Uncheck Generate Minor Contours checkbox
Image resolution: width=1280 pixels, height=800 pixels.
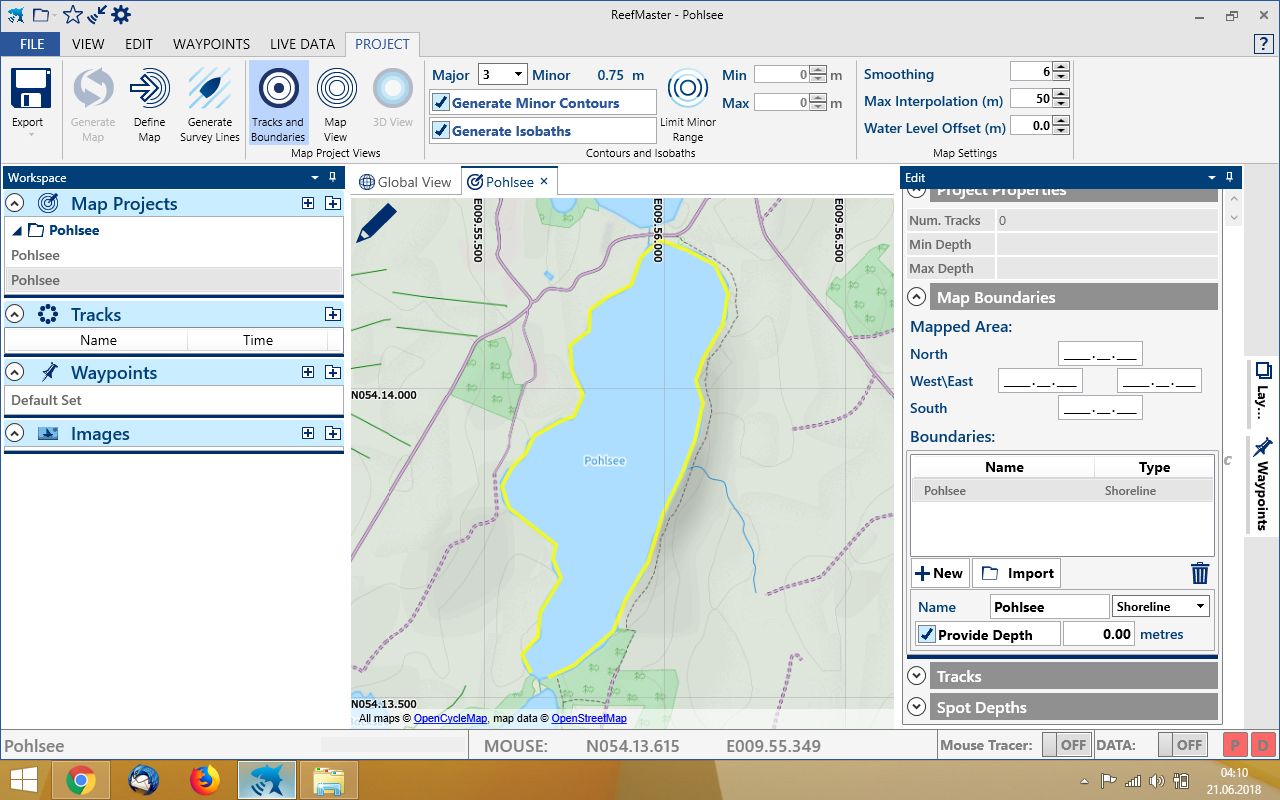pyautogui.click(x=441, y=103)
